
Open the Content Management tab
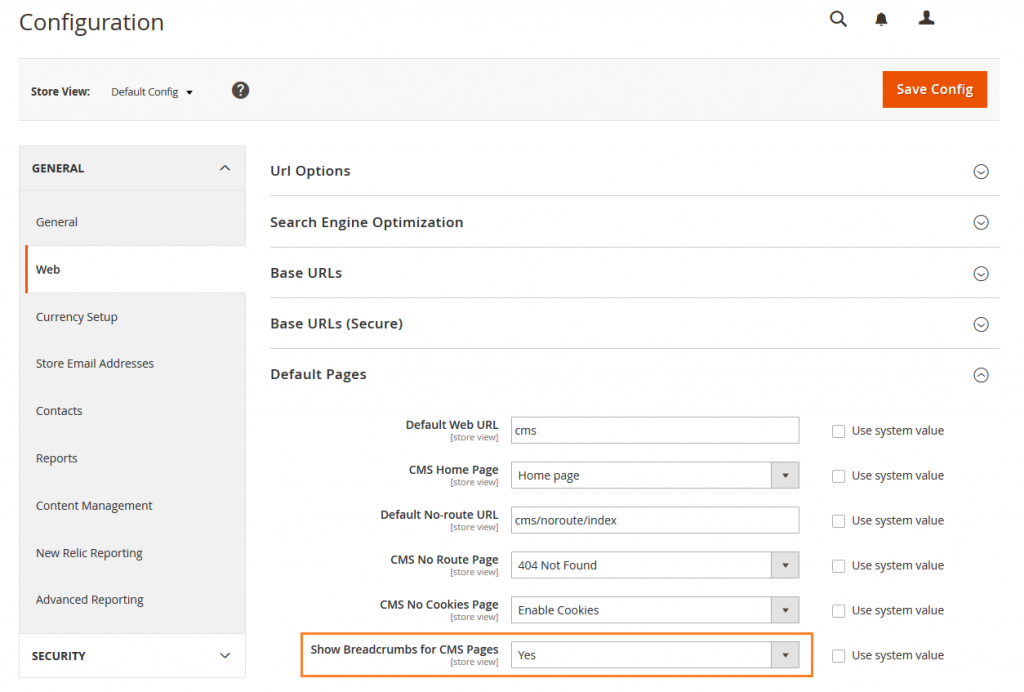tap(94, 505)
